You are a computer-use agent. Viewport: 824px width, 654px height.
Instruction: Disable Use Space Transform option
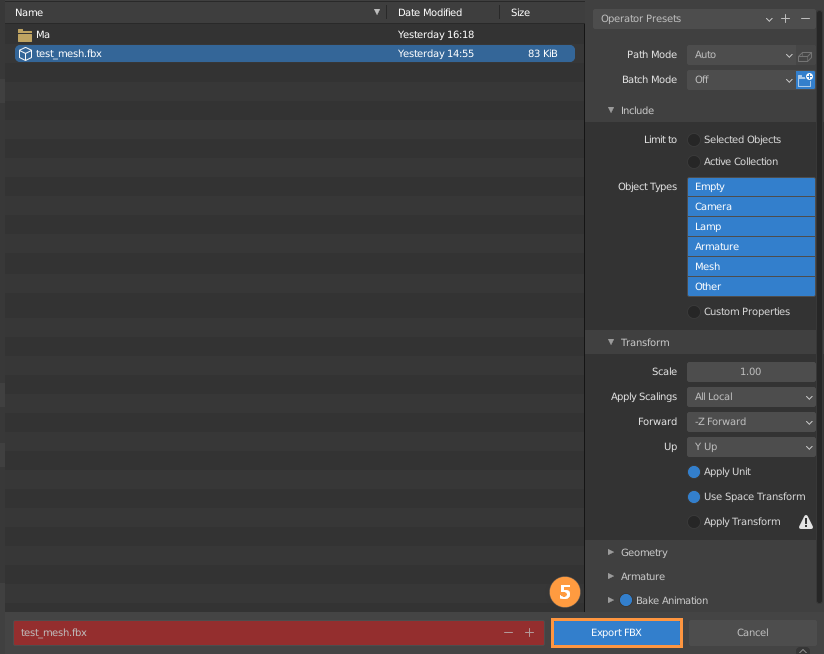(694, 497)
